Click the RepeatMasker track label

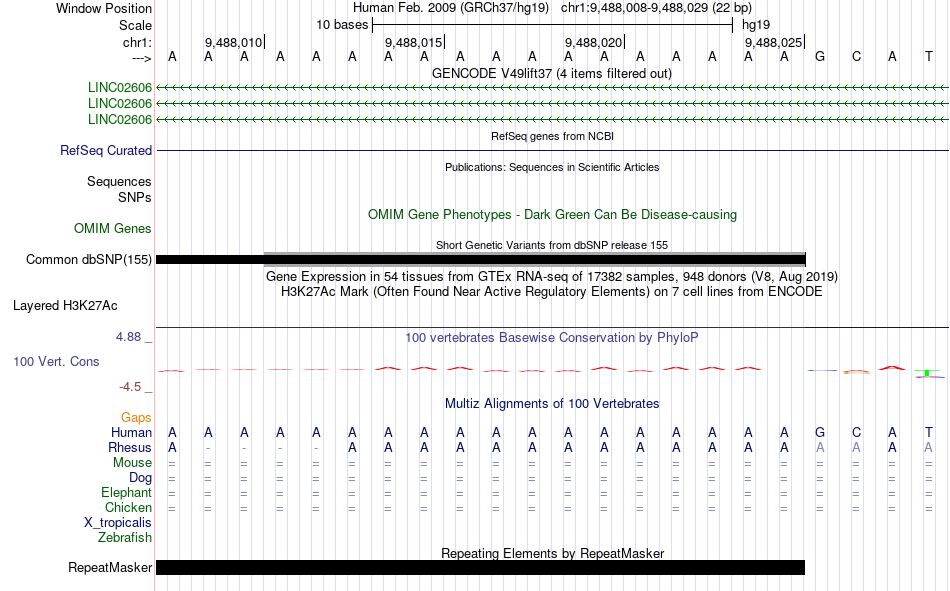click(110, 568)
